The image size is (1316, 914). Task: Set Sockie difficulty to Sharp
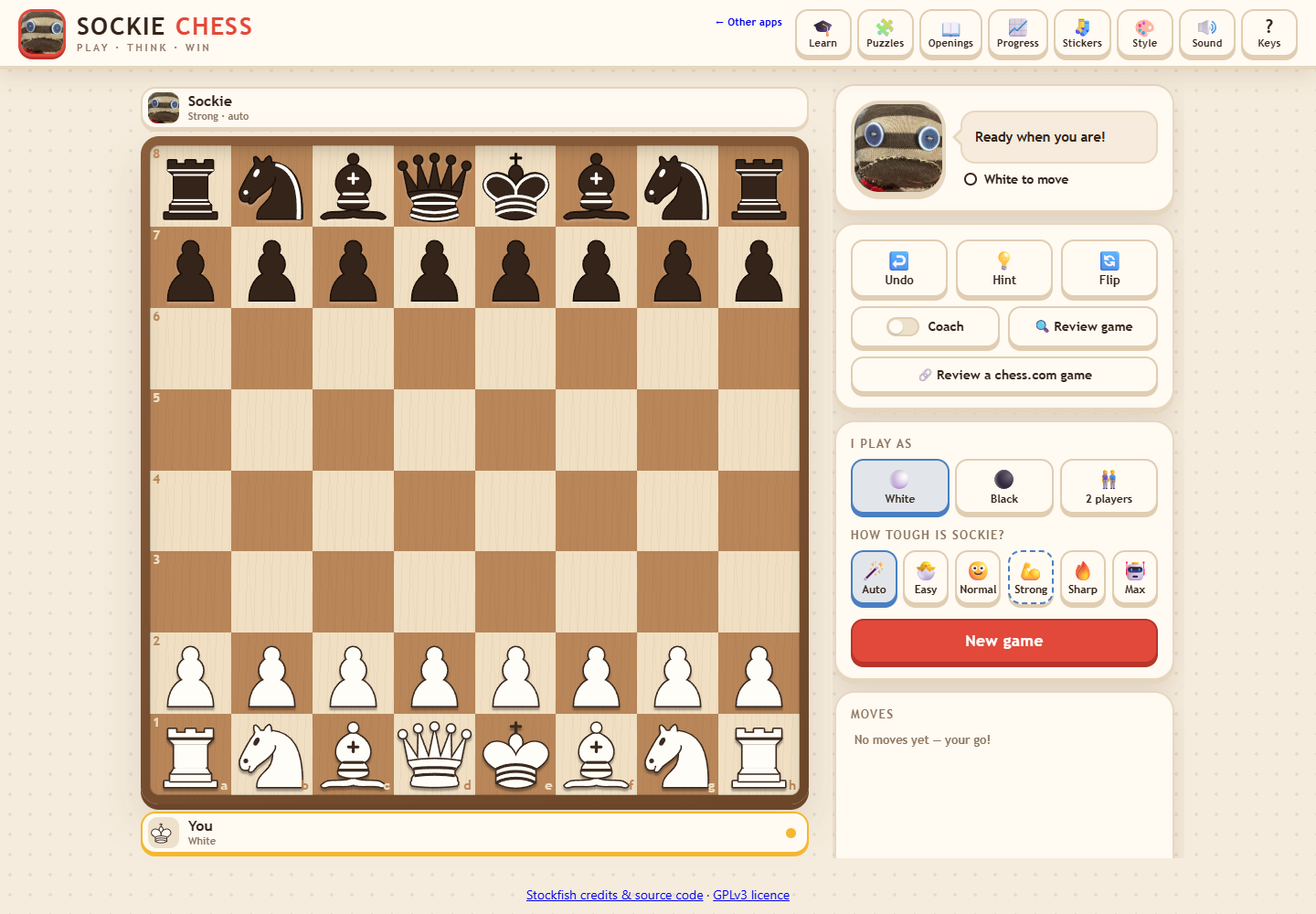click(1083, 578)
